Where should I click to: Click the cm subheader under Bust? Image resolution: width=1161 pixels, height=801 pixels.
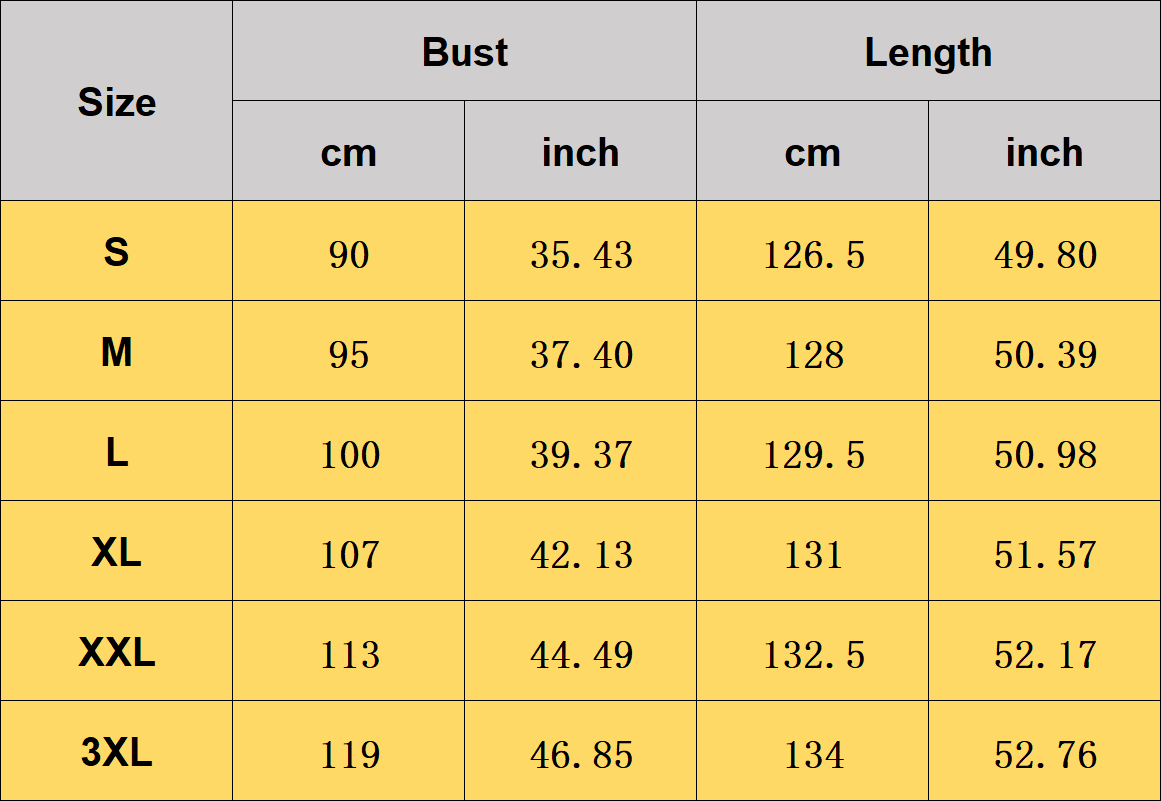348,152
